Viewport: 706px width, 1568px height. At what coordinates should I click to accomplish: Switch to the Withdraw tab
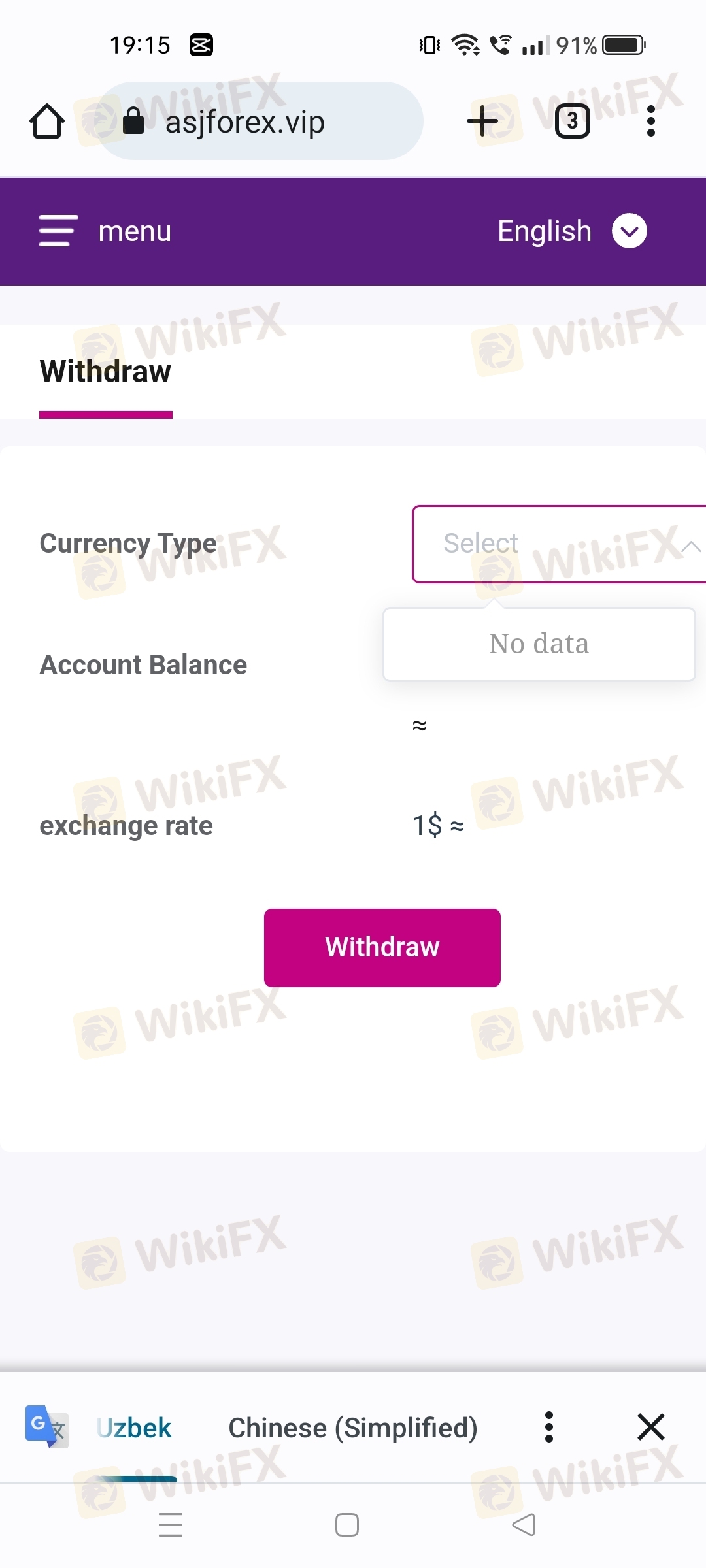coord(105,372)
